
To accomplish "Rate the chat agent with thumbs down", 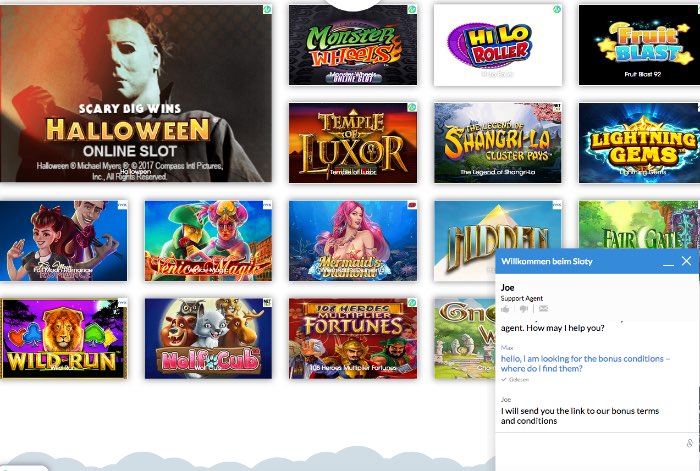I will coord(524,309).
